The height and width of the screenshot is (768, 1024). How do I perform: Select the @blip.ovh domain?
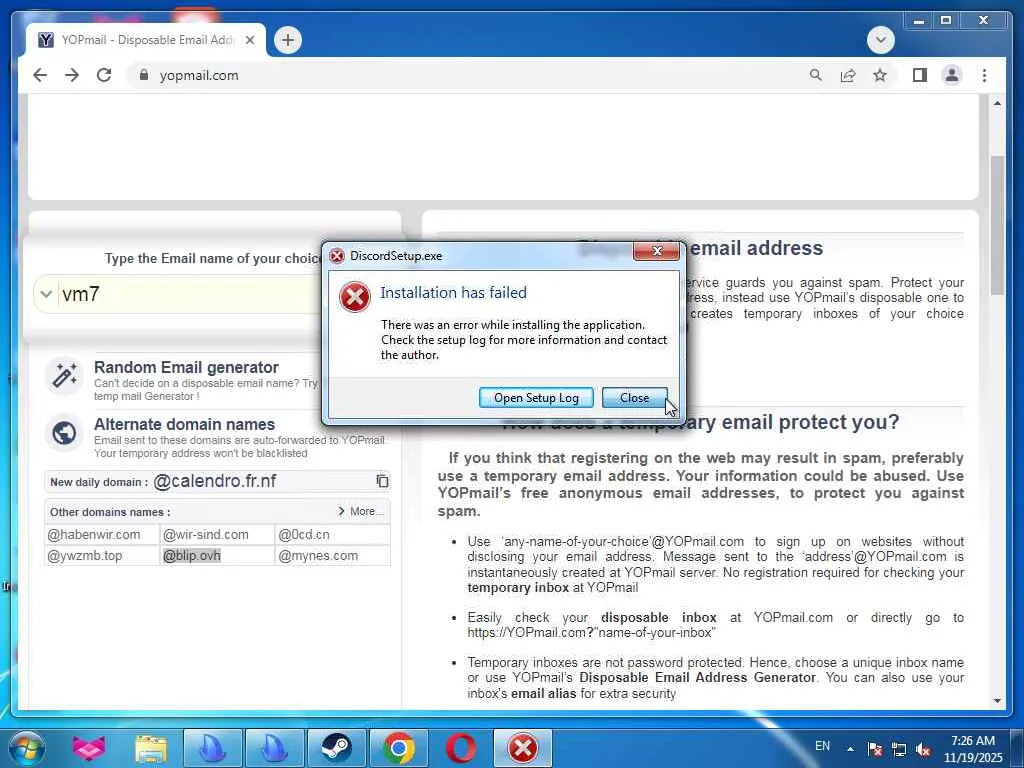tap(191, 556)
